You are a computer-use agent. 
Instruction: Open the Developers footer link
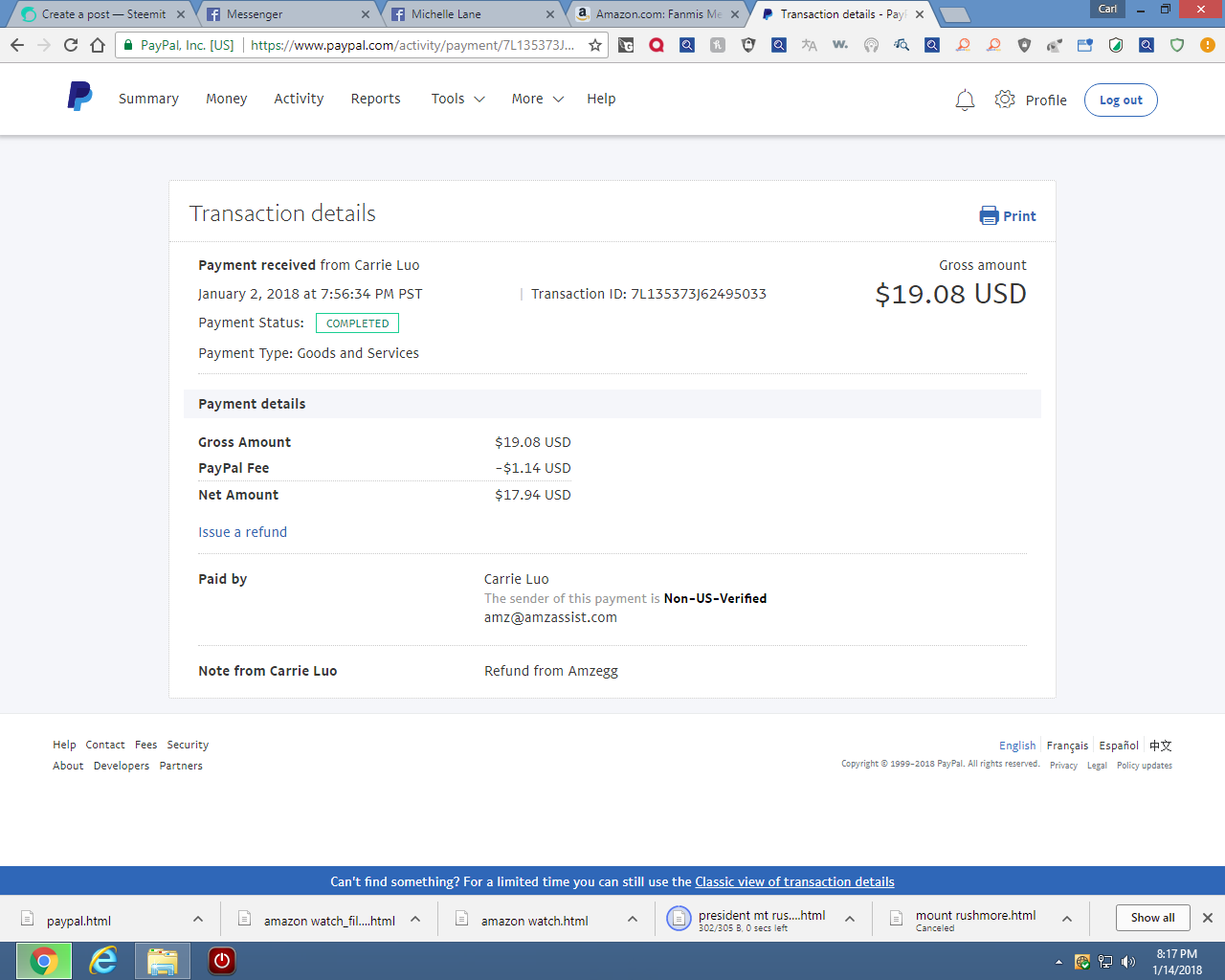click(x=122, y=766)
